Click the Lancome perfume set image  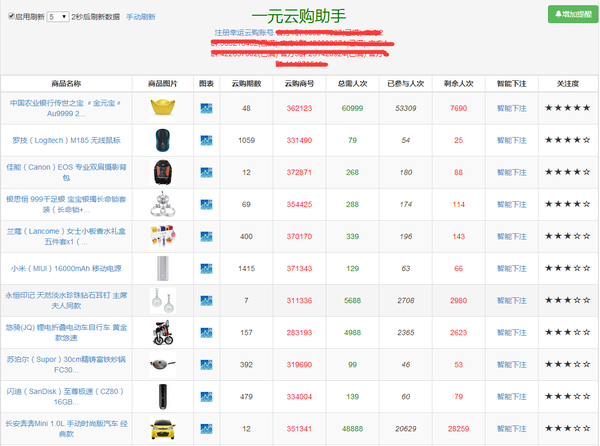click(163, 236)
